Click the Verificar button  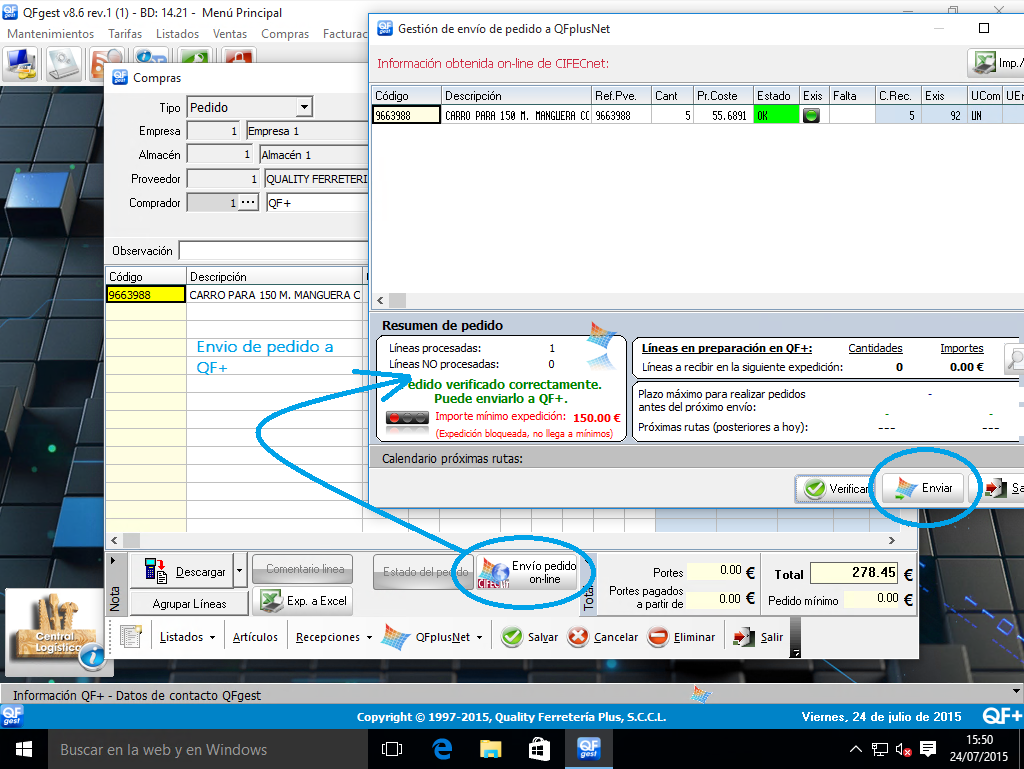[835, 488]
